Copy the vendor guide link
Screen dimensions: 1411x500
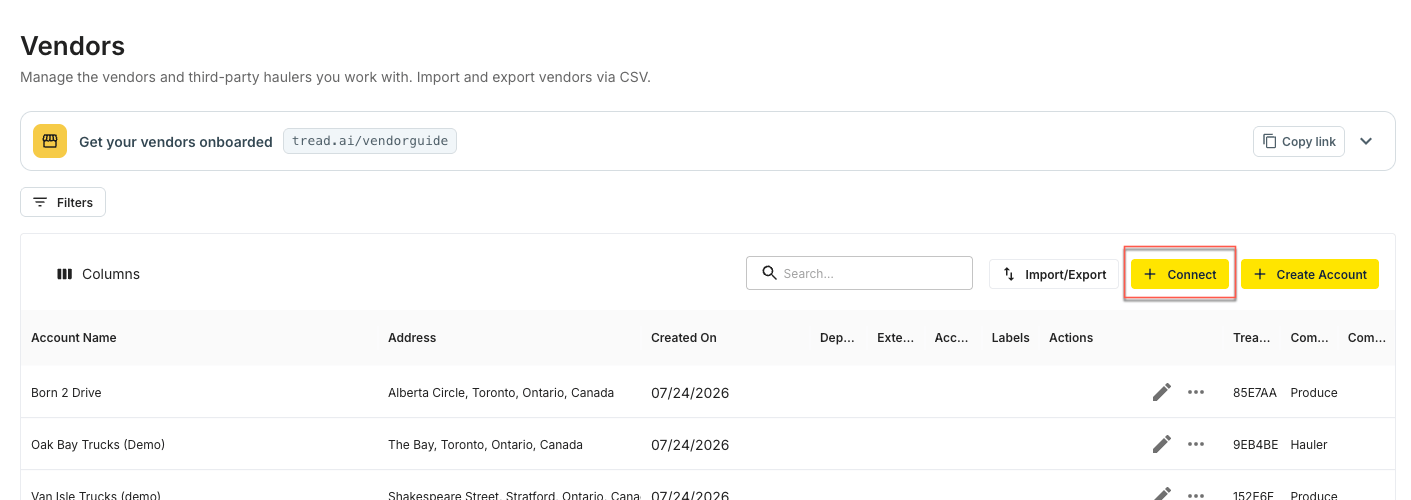coord(1299,141)
